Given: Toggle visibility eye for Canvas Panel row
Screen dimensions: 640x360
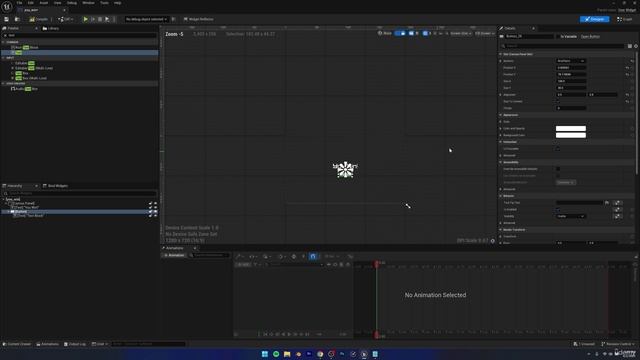Looking at the screenshot, I should (156, 203).
